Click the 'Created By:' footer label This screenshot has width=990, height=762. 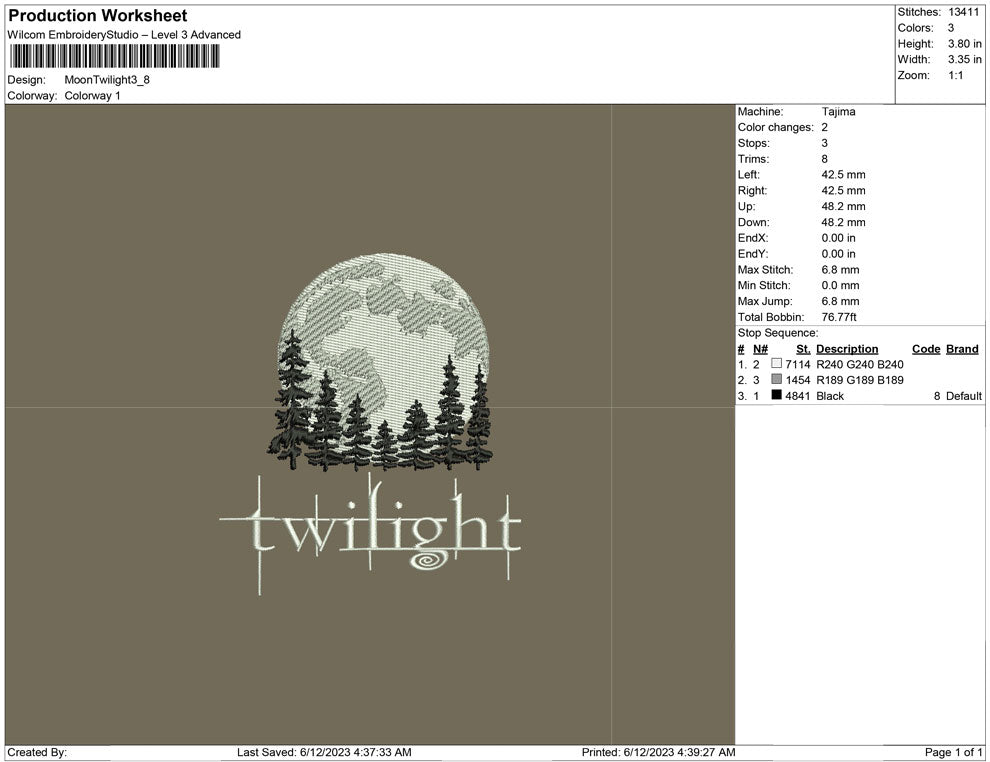37,752
